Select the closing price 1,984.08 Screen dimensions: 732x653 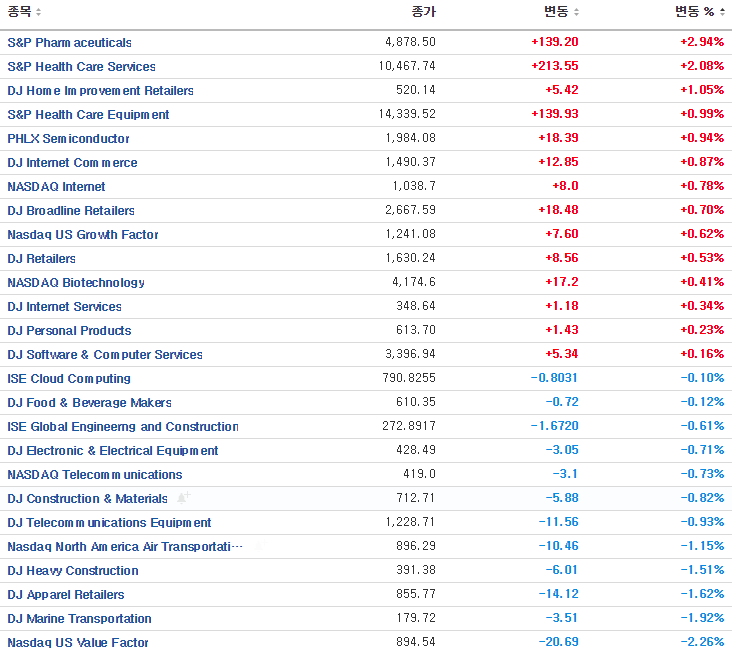point(410,138)
